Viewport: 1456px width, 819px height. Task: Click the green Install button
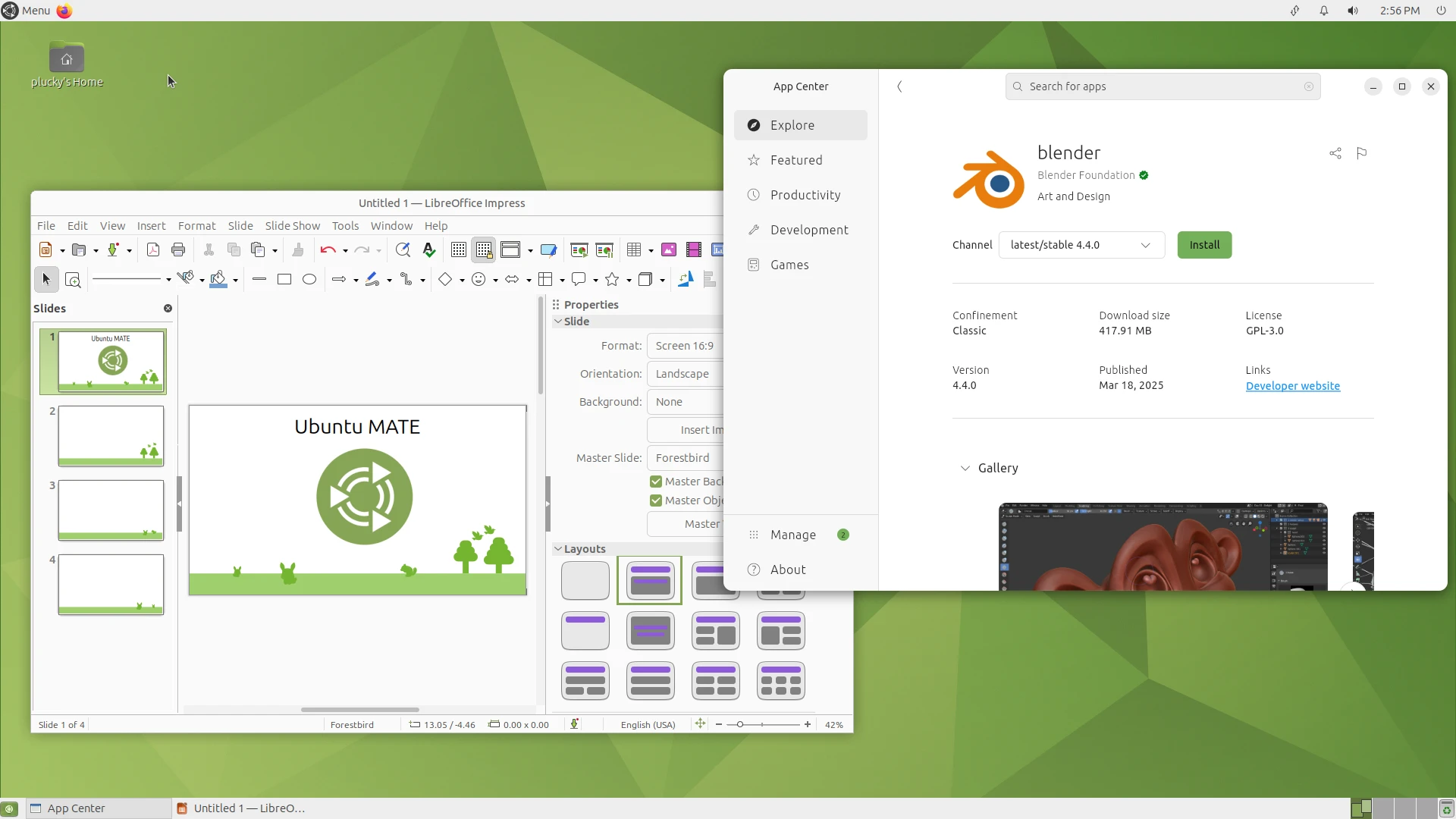click(x=1204, y=245)
